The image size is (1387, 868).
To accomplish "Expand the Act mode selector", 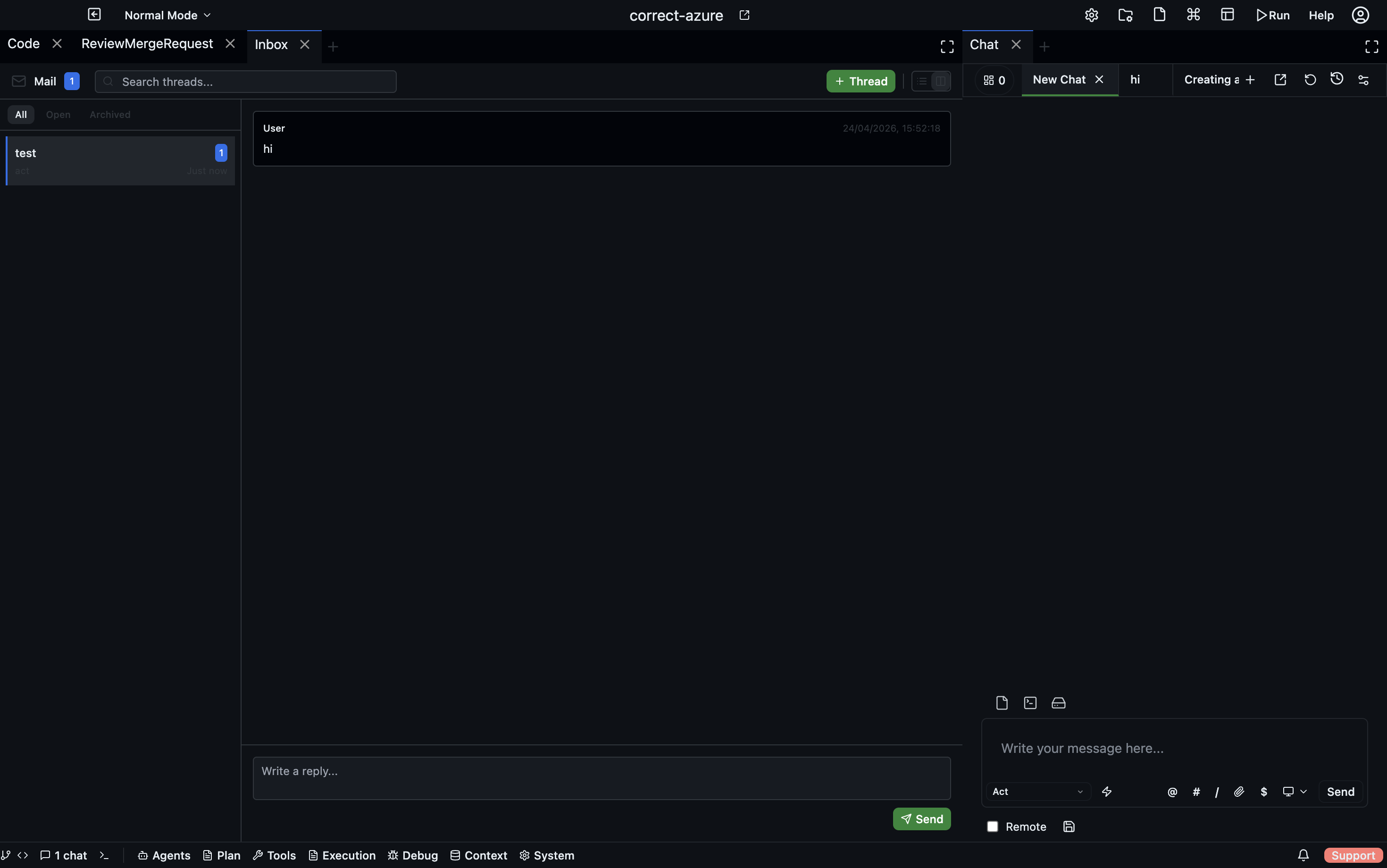I will tap(1037, 792).
